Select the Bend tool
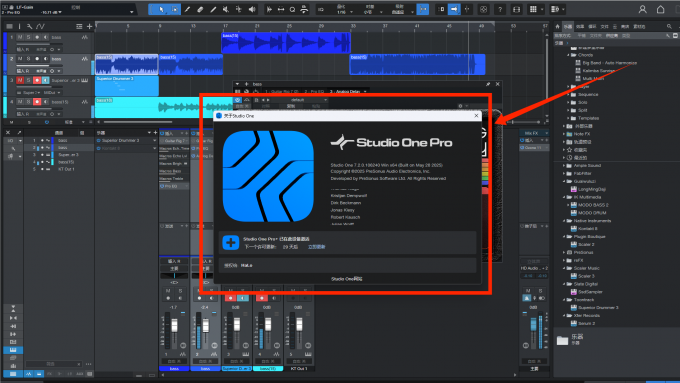The height and width of the screenshot is (383, 680). tap(239, 9)
